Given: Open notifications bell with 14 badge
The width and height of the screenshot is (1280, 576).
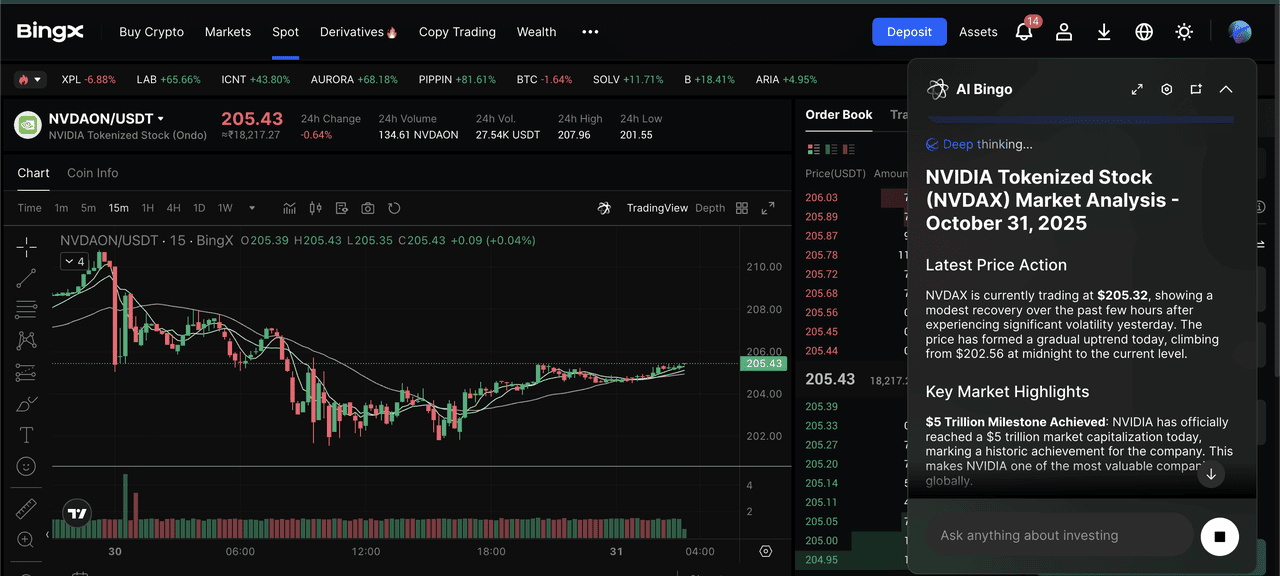Looking at the screenshot, I should [1024, 32].
